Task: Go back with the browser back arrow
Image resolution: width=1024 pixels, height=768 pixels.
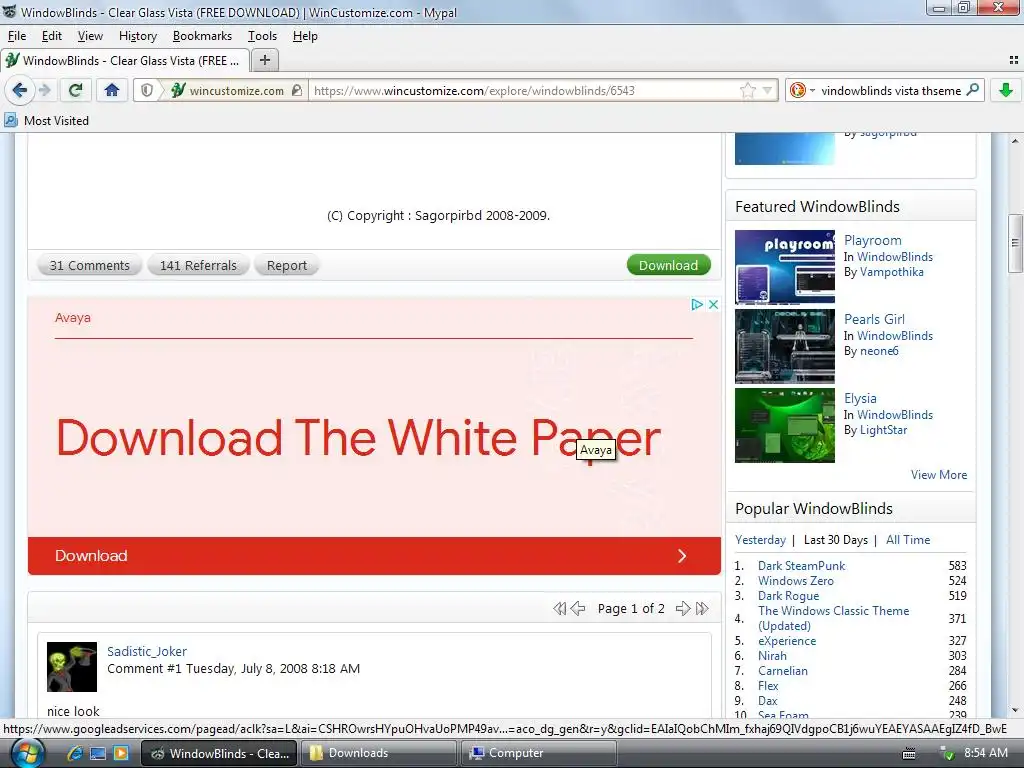Action: click(20, 90)
